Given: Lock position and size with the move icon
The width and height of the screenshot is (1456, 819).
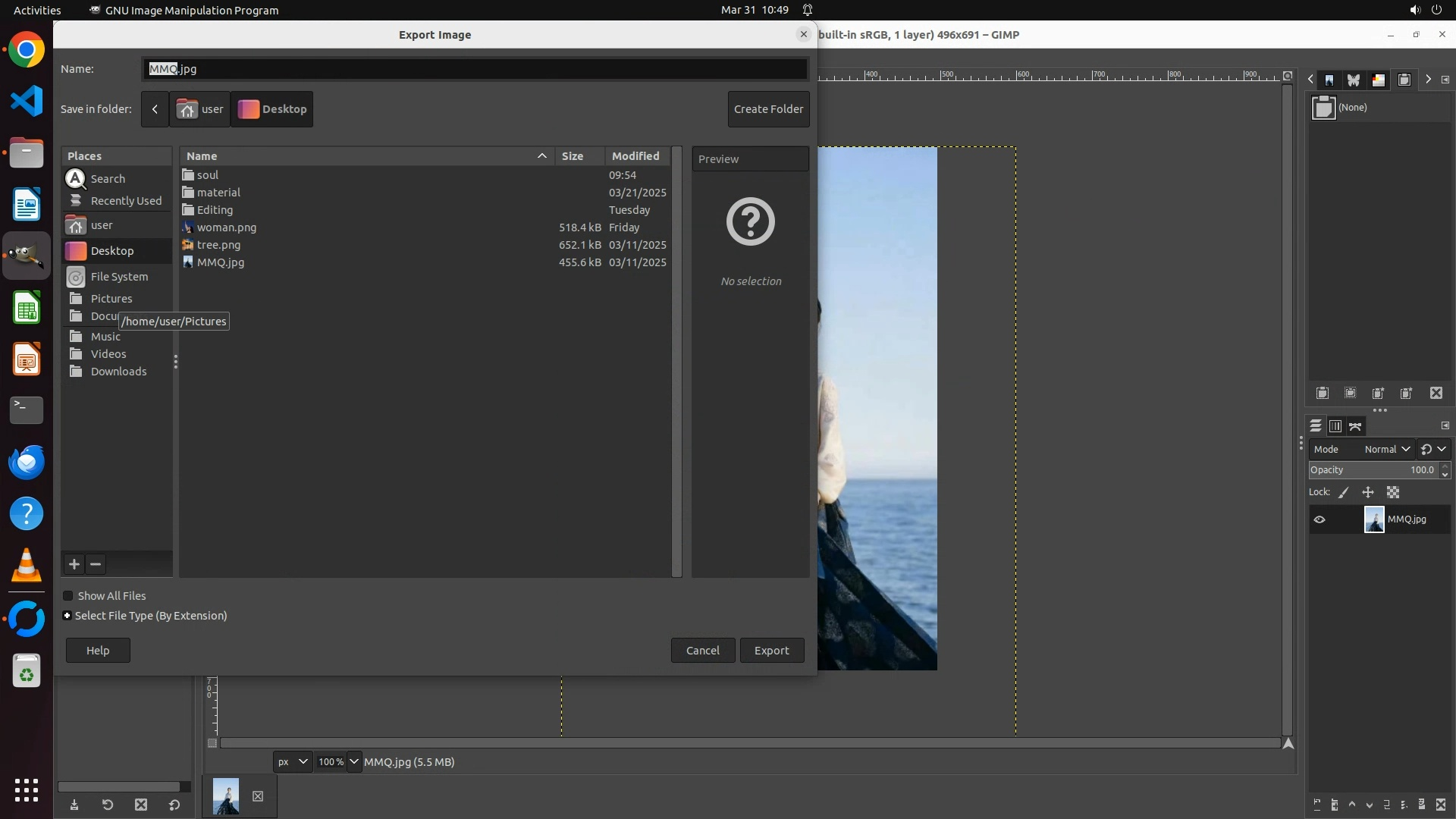Looking at the screenshot, I should click(1368, 493).
